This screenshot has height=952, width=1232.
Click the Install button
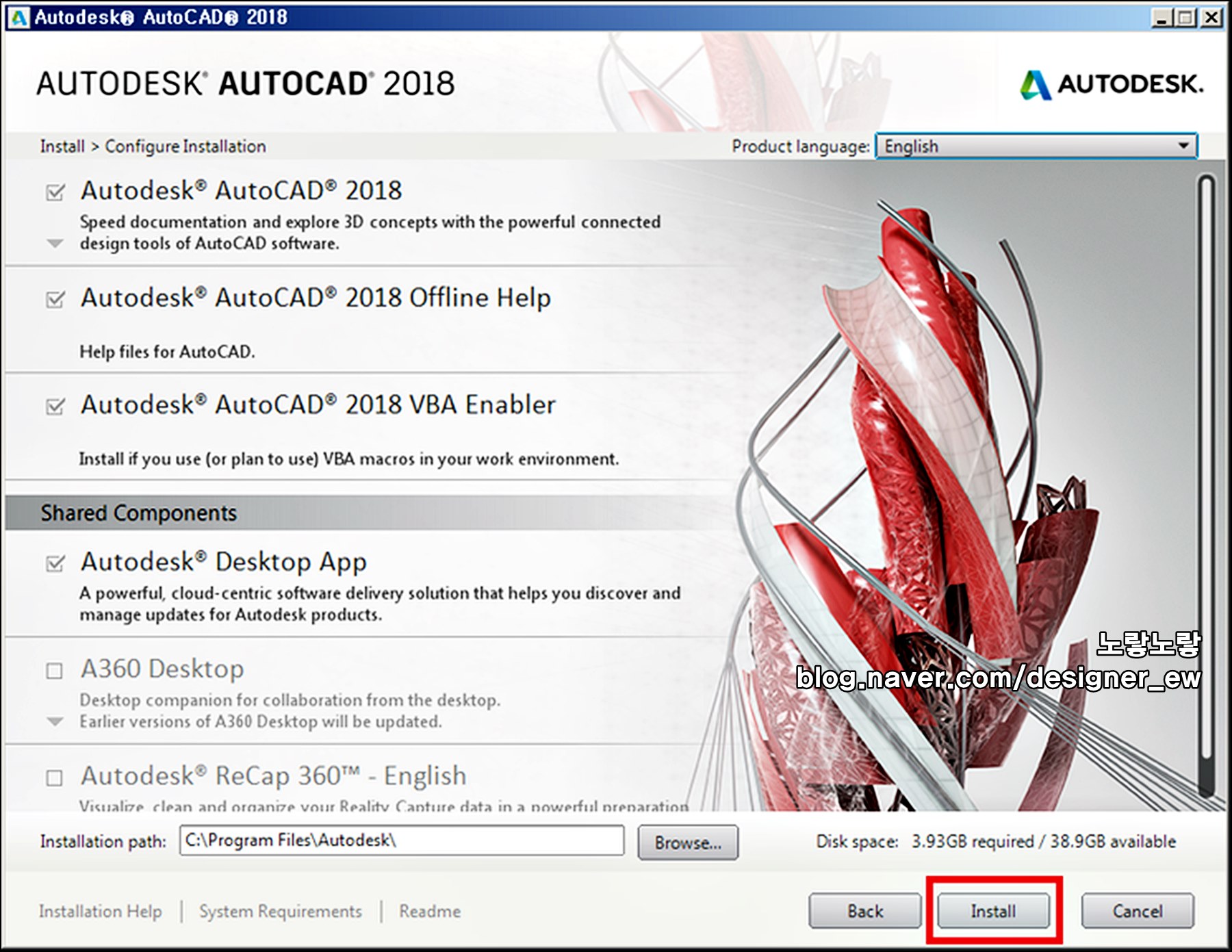tap(993, 911)
